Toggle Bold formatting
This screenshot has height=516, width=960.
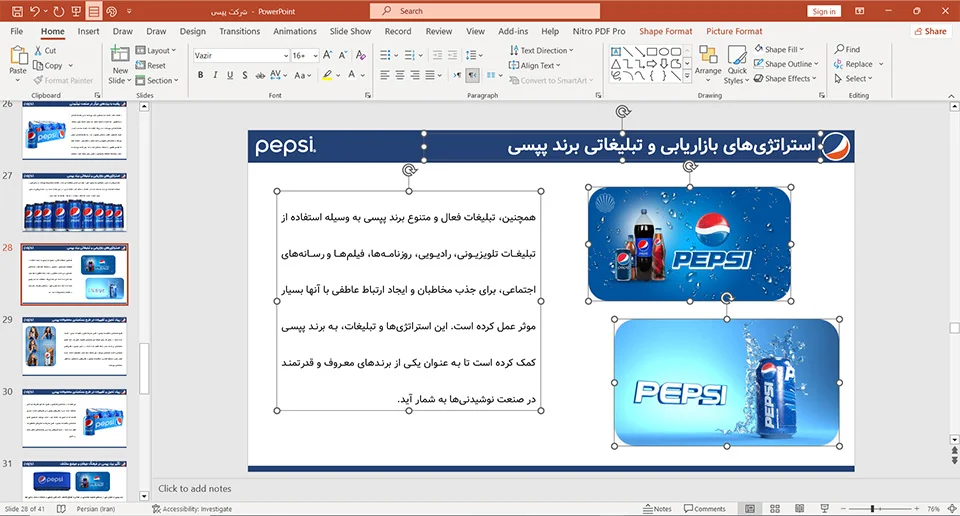[x=200, y=75]
